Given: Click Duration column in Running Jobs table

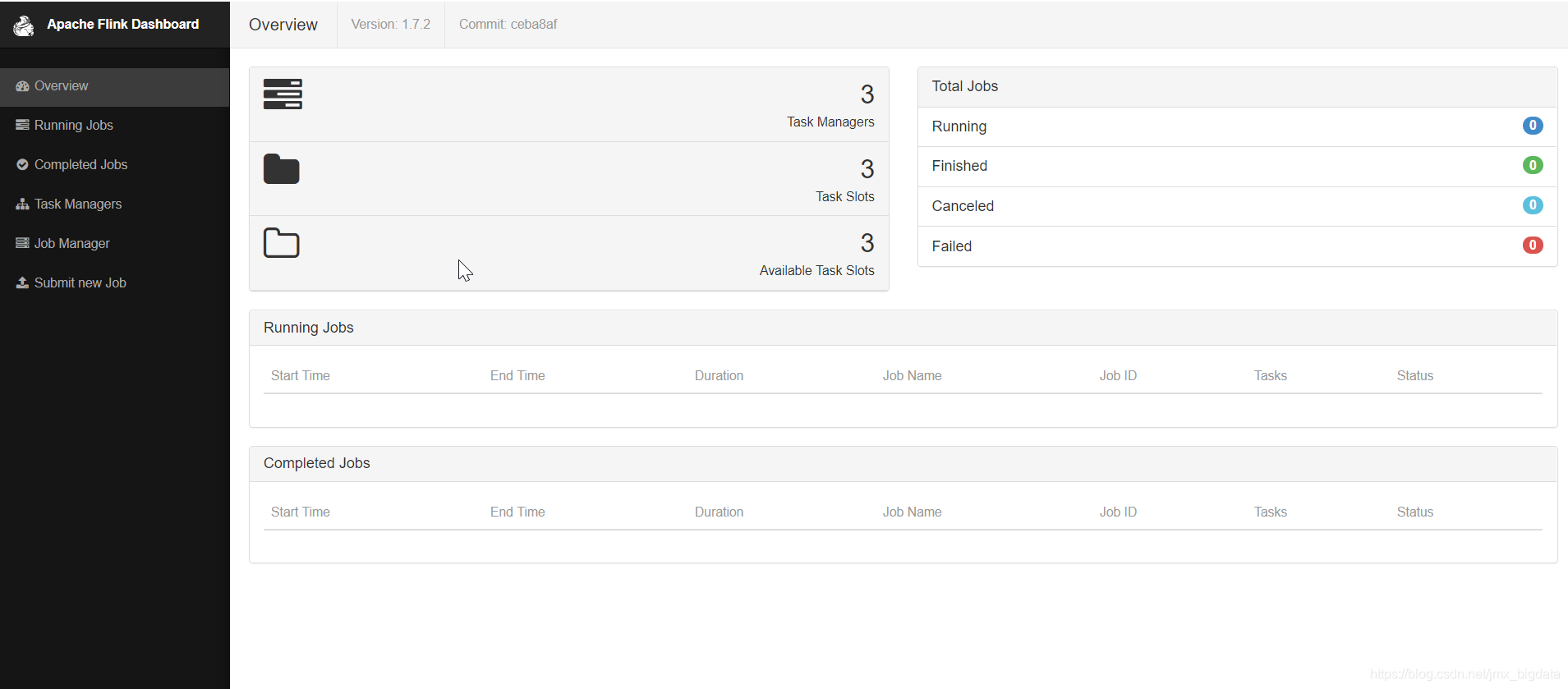Looking at the screenshot, I should pos(720,376).
